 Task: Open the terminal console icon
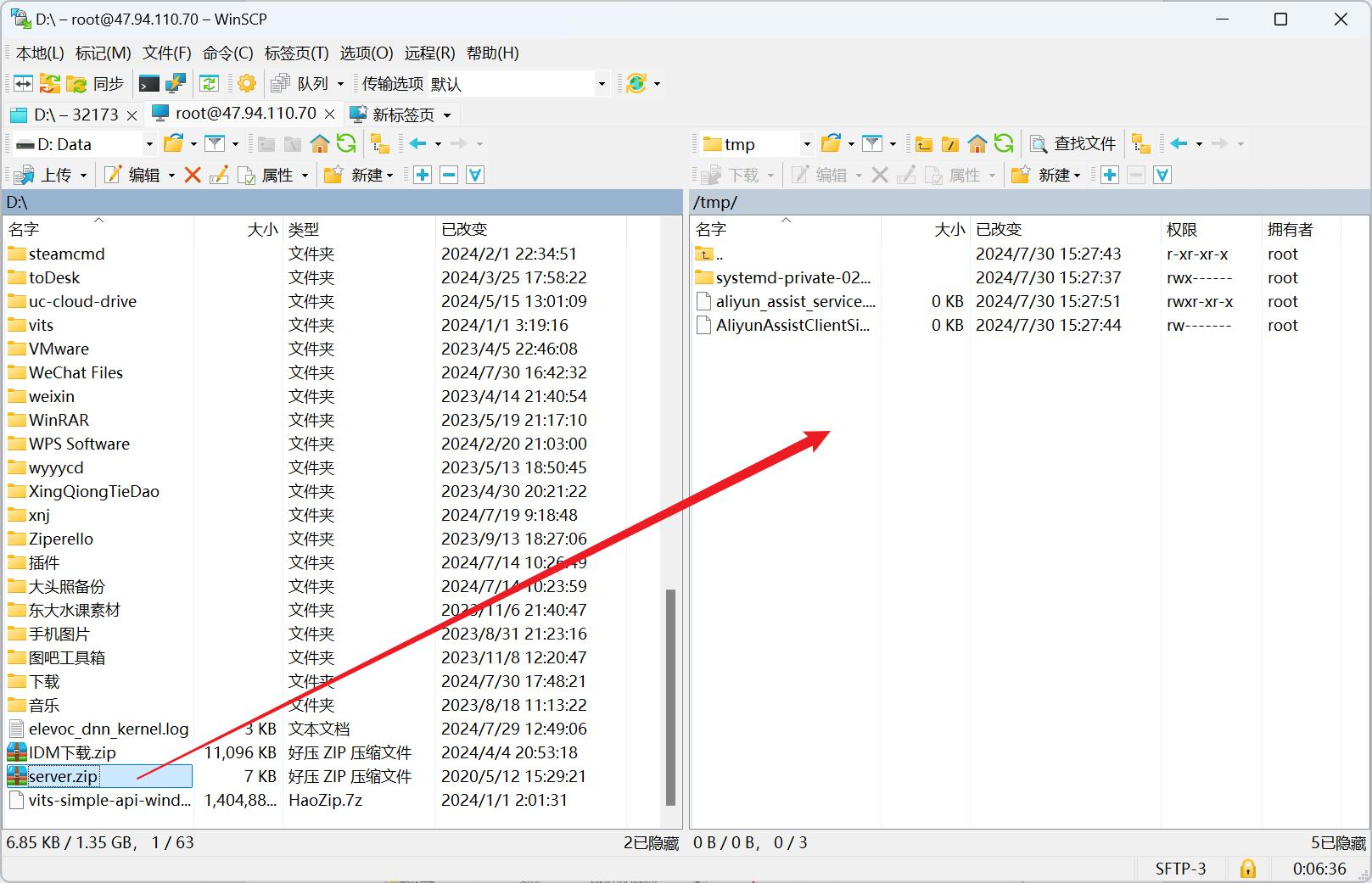point(149,83)
